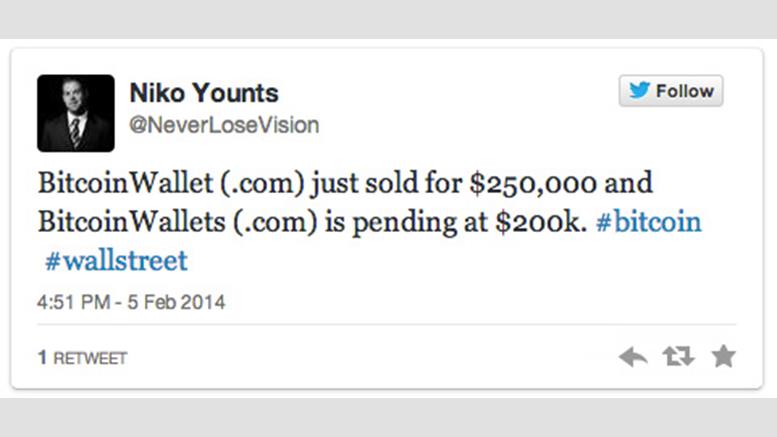
Task: Click the word BitcoinWallet in first line
Action: 125,183
